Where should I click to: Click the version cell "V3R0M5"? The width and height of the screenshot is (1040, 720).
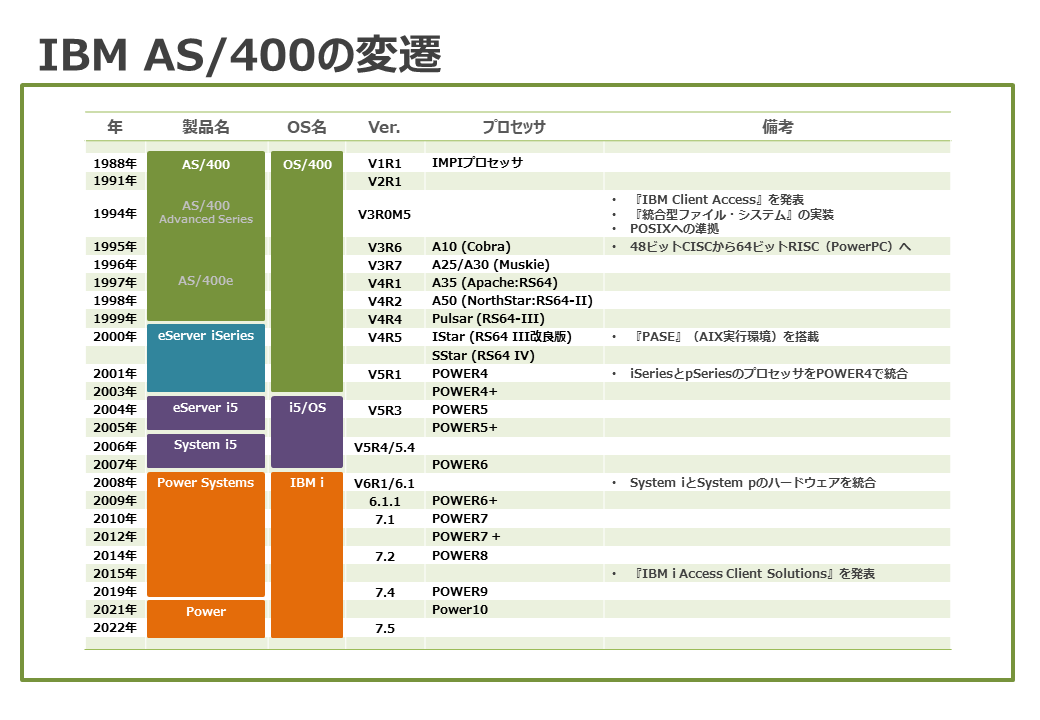tap(385, 214)
